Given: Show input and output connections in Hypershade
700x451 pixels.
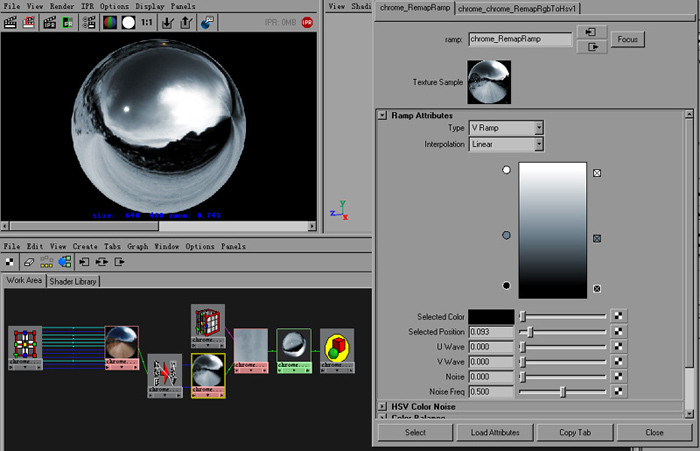Looking at the screenshot, I should [102, 262].
